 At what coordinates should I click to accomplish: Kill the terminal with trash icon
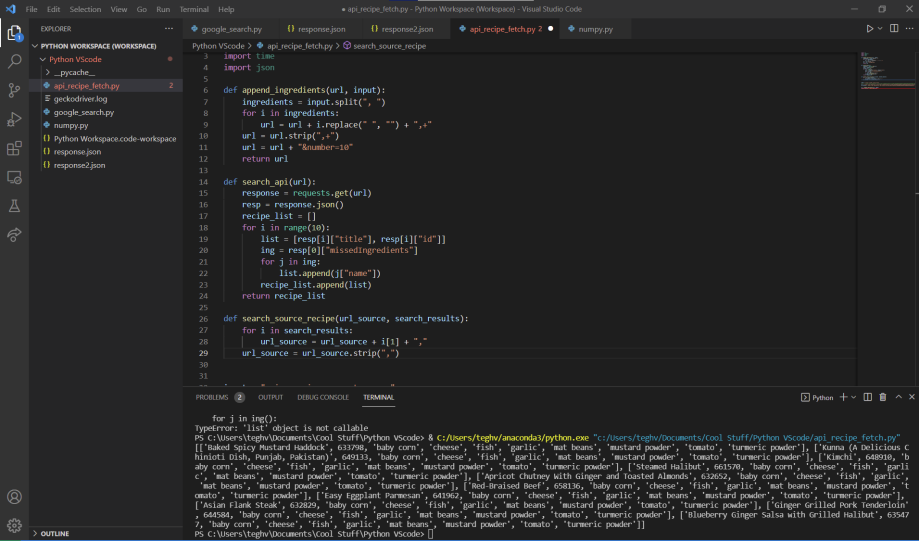(x=882, y=397)
